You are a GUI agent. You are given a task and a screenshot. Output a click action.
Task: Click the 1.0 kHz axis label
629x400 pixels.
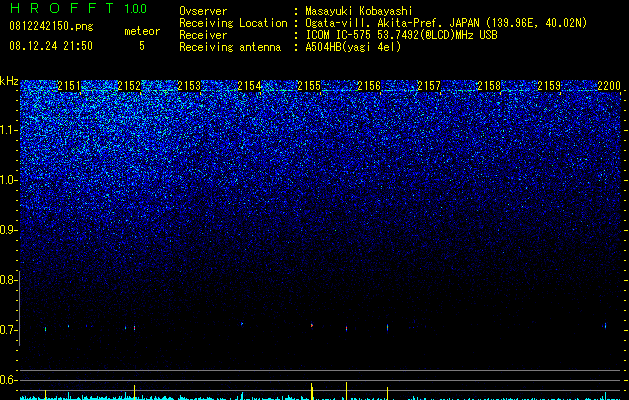tap(8, 181)
